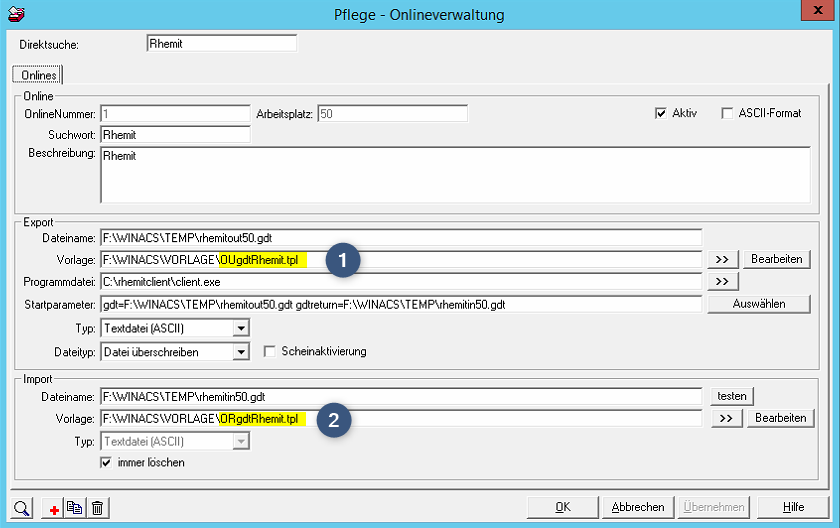Browse for Export Vorlage file with >> button

723,259
